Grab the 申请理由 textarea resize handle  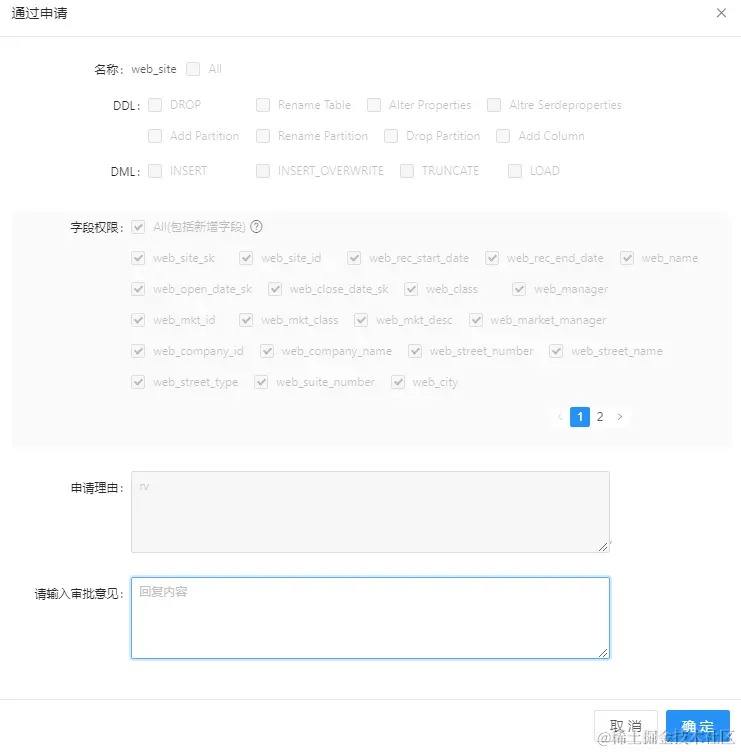603,546
